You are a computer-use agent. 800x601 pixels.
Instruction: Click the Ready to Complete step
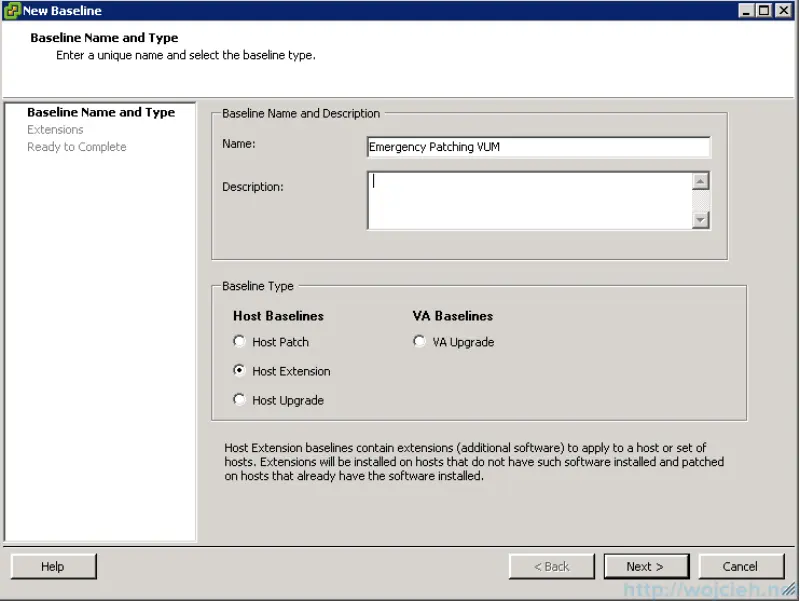[x=75, y=146]
